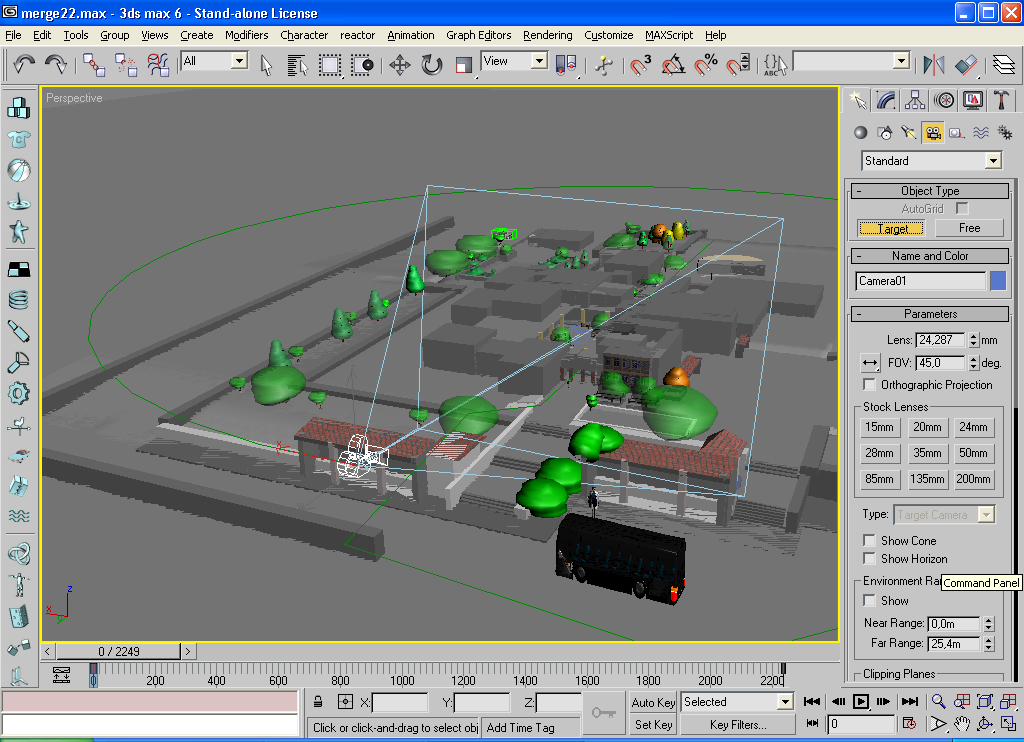The width and height of the screenshot is (1024, 742).
Task: Choose the Rectangular Selection Region tool
Action: click(330, 65)
